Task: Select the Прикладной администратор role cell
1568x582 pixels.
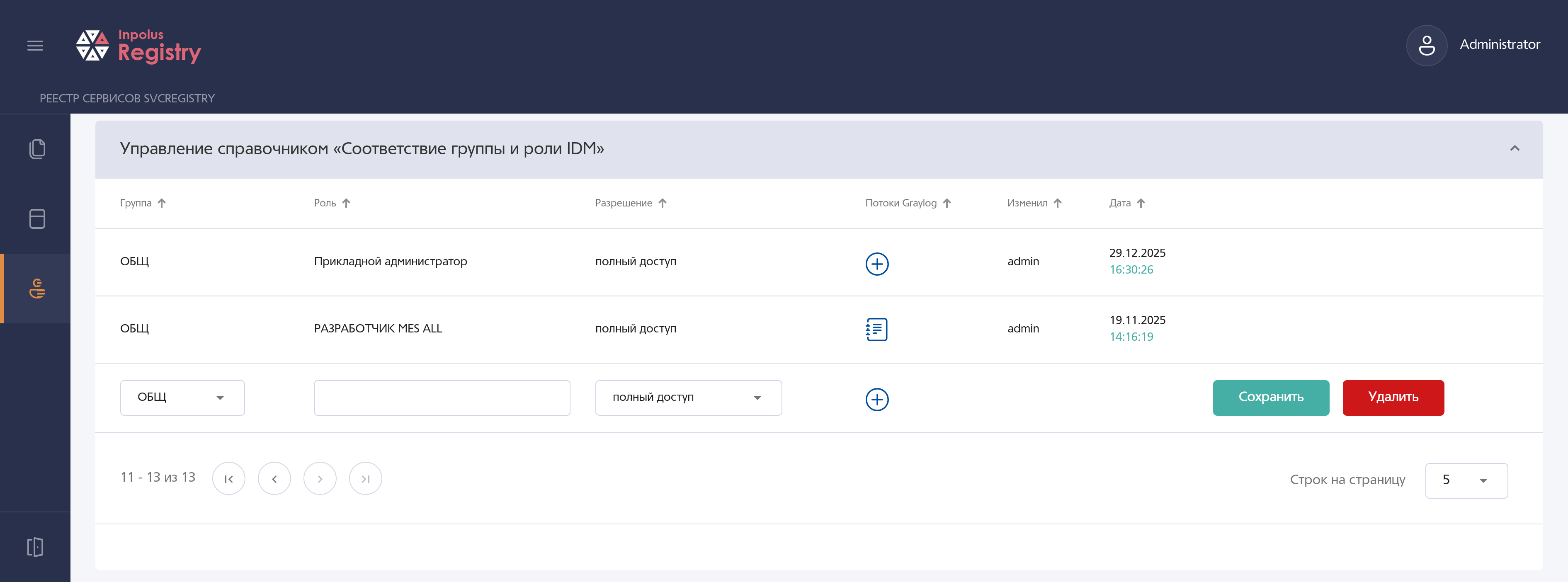Action: point(391,262)
